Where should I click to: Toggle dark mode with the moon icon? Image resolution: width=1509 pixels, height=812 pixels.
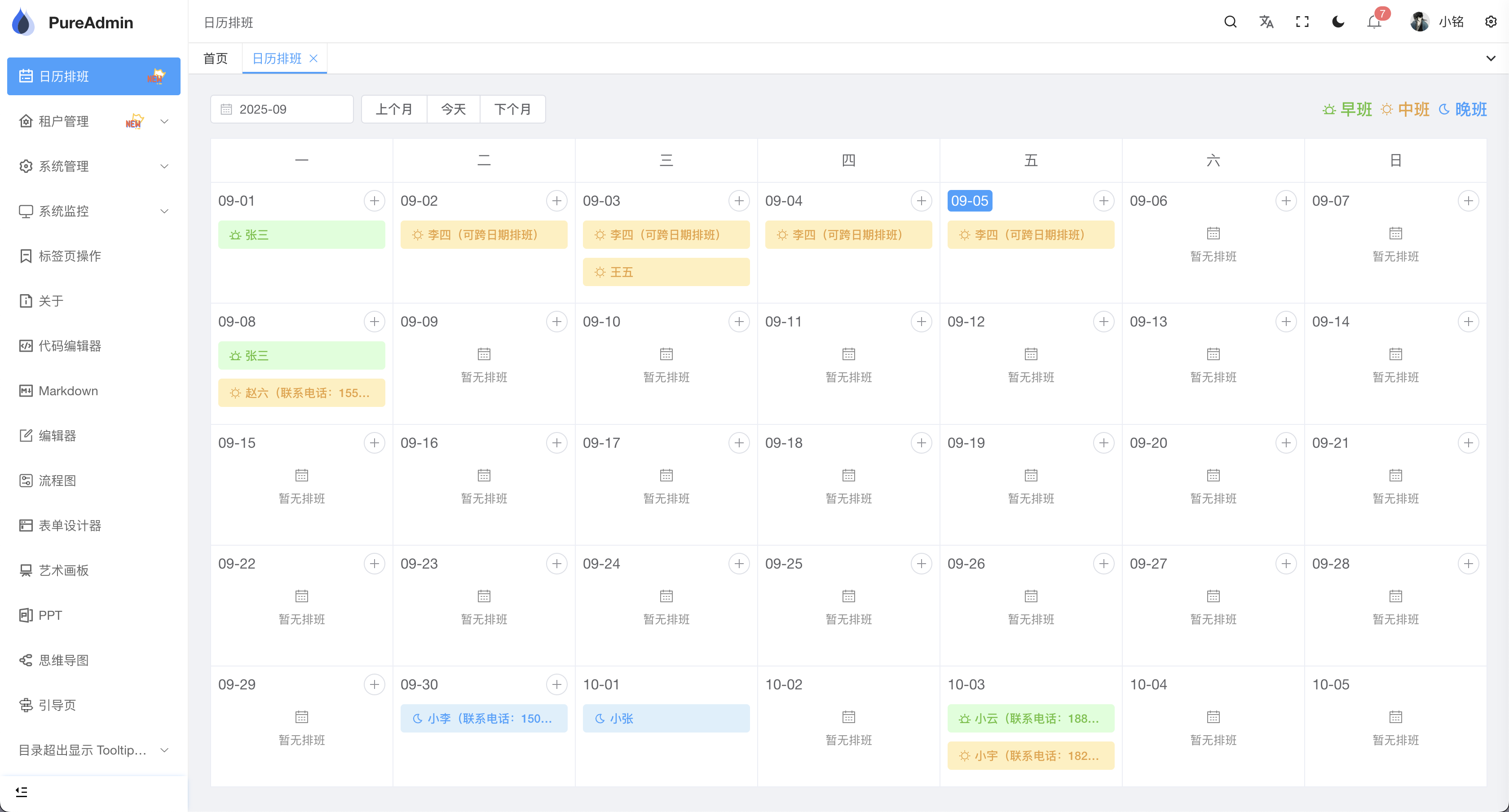[1337, 22]
